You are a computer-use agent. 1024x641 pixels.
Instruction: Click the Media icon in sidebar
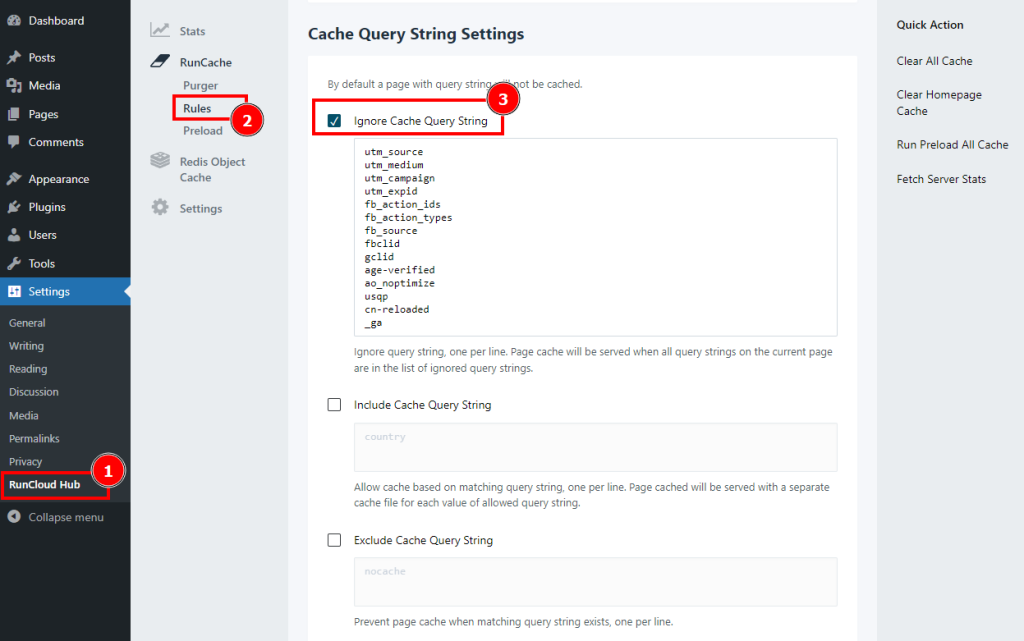pyautogui.click(x=14, y=86)
